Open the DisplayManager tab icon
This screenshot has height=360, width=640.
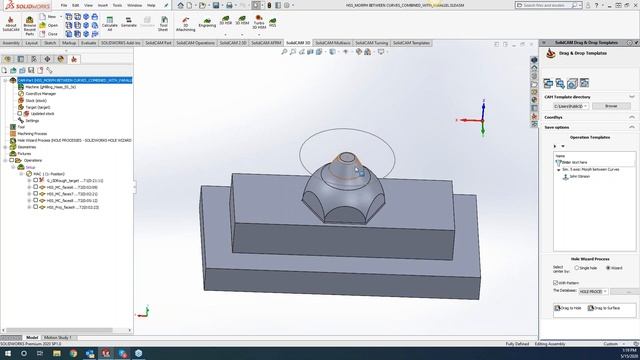click(x=61, y=59)
